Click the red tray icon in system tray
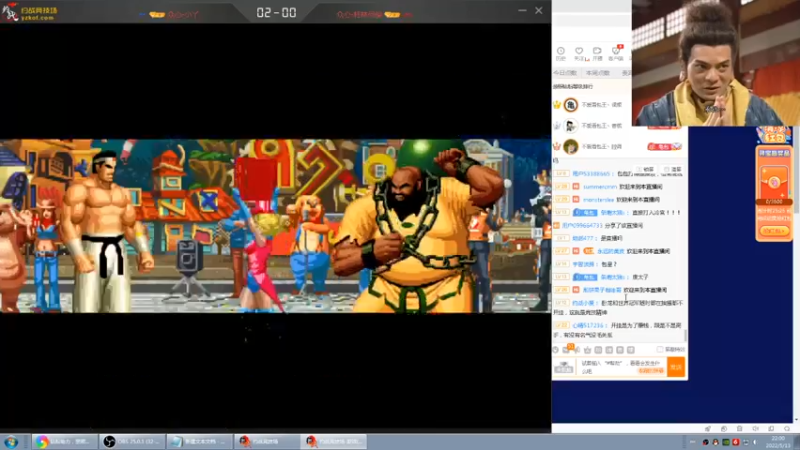Viewport: 800px width, 450px height. [736, 442]
